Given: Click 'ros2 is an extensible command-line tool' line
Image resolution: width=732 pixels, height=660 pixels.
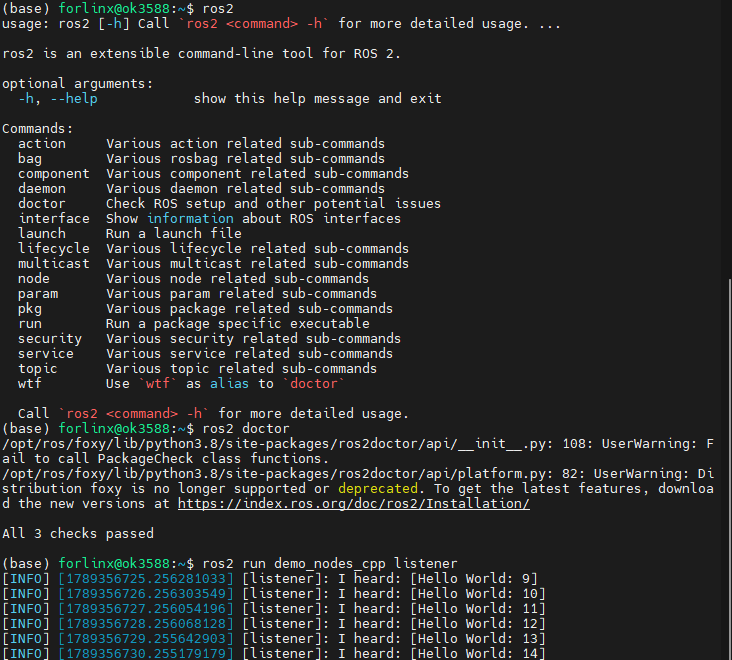Looking at the screenshot, I should (201, 54).
